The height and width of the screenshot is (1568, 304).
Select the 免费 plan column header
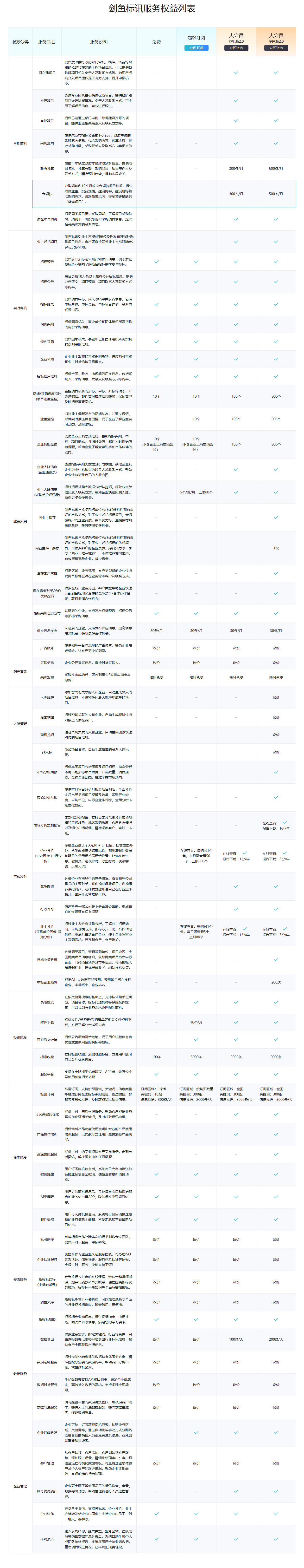point(156,42)
